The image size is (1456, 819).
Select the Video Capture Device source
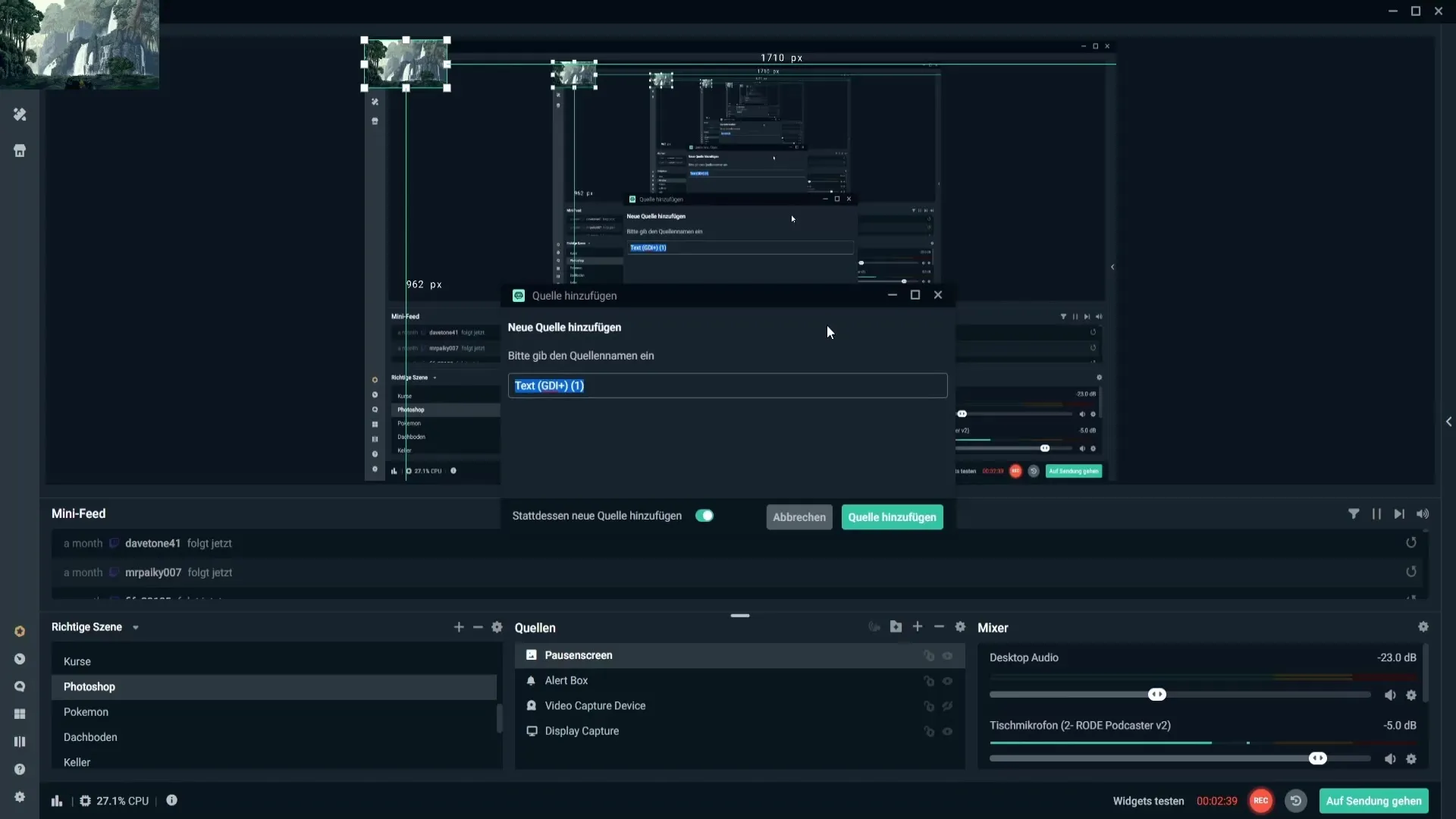(x=739, y=706)
